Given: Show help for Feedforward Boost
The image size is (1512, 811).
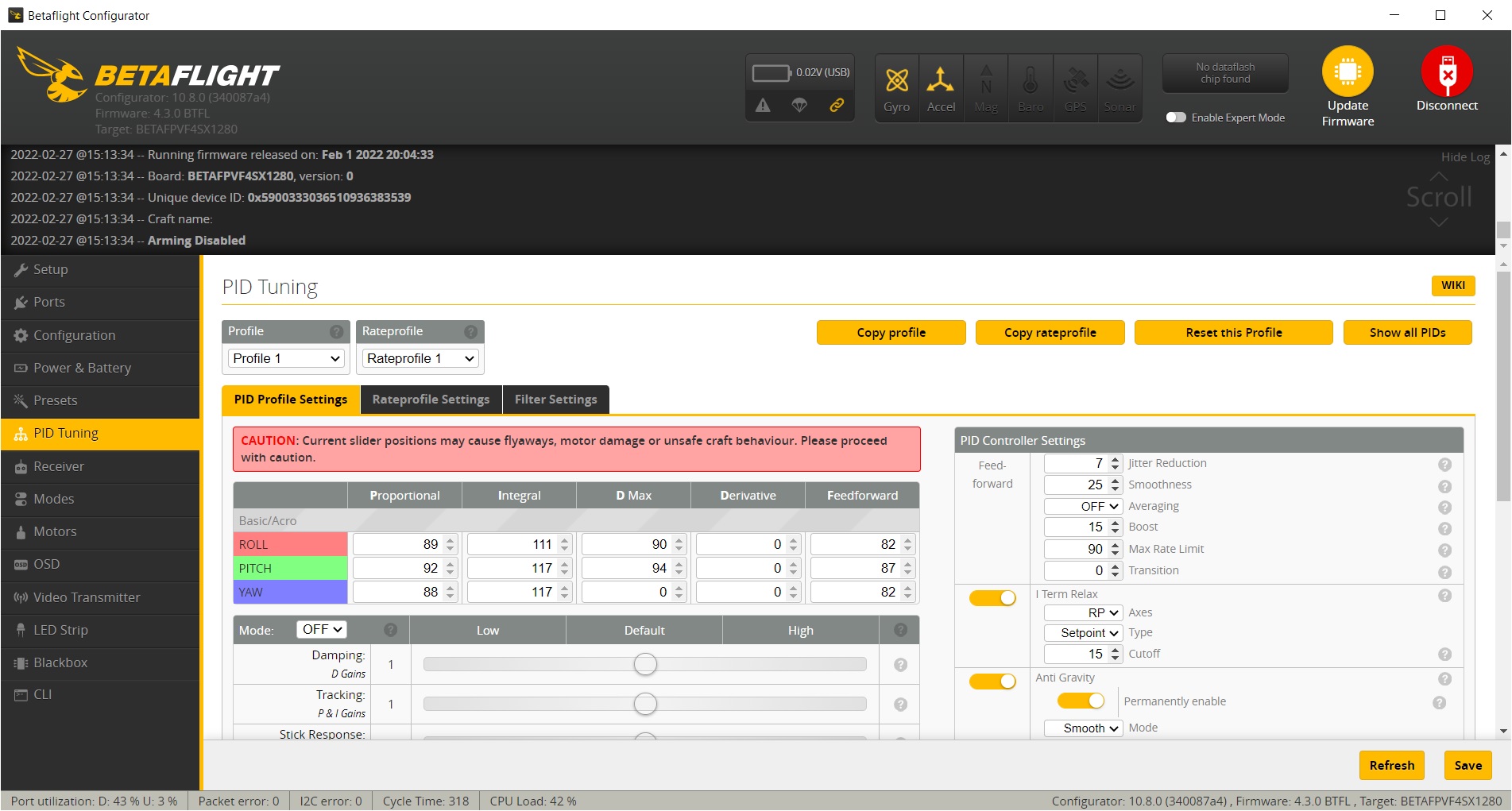Looking at the screenshot, I should (1444, 529).
